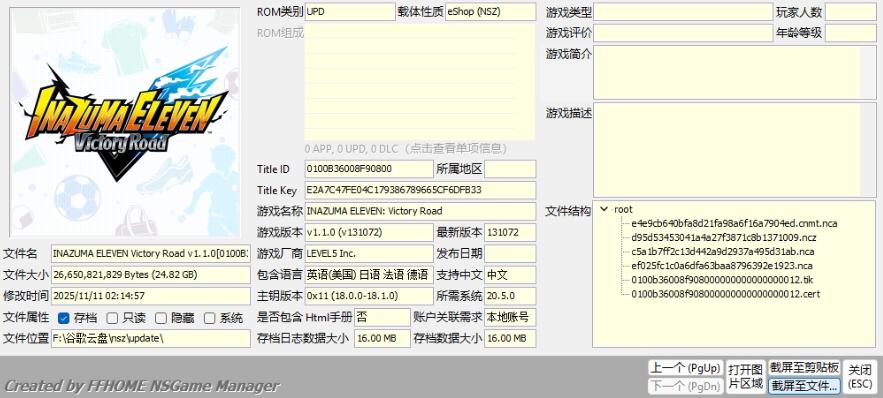The height and width of the screenshot is (398, 883).
Task: Click the ROM组成 composition list area
Action: pyautogui.click(x=420, y=82)
